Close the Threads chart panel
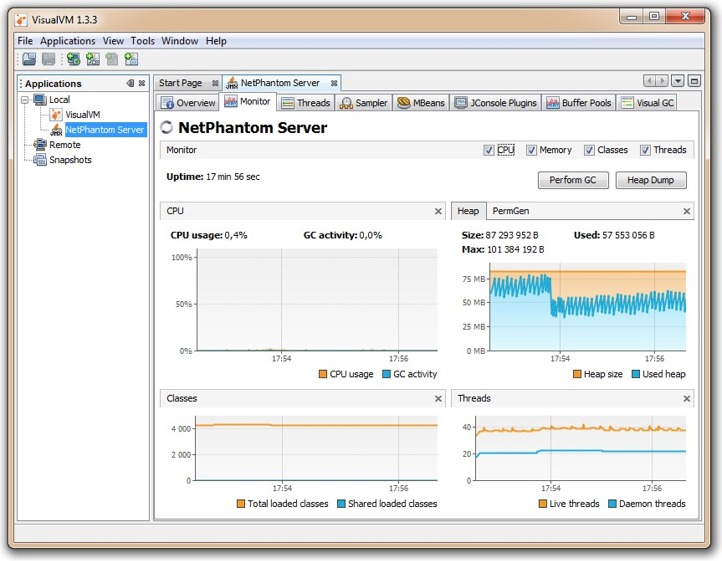722x561 pixels. pos(687,398)
